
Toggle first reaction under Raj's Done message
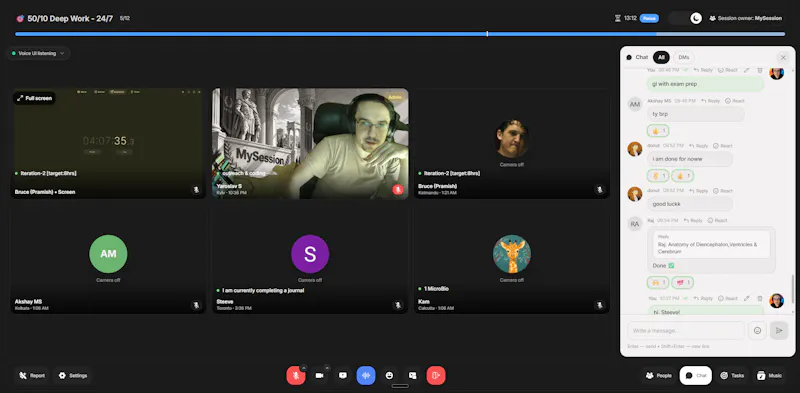tap(658, 282)
